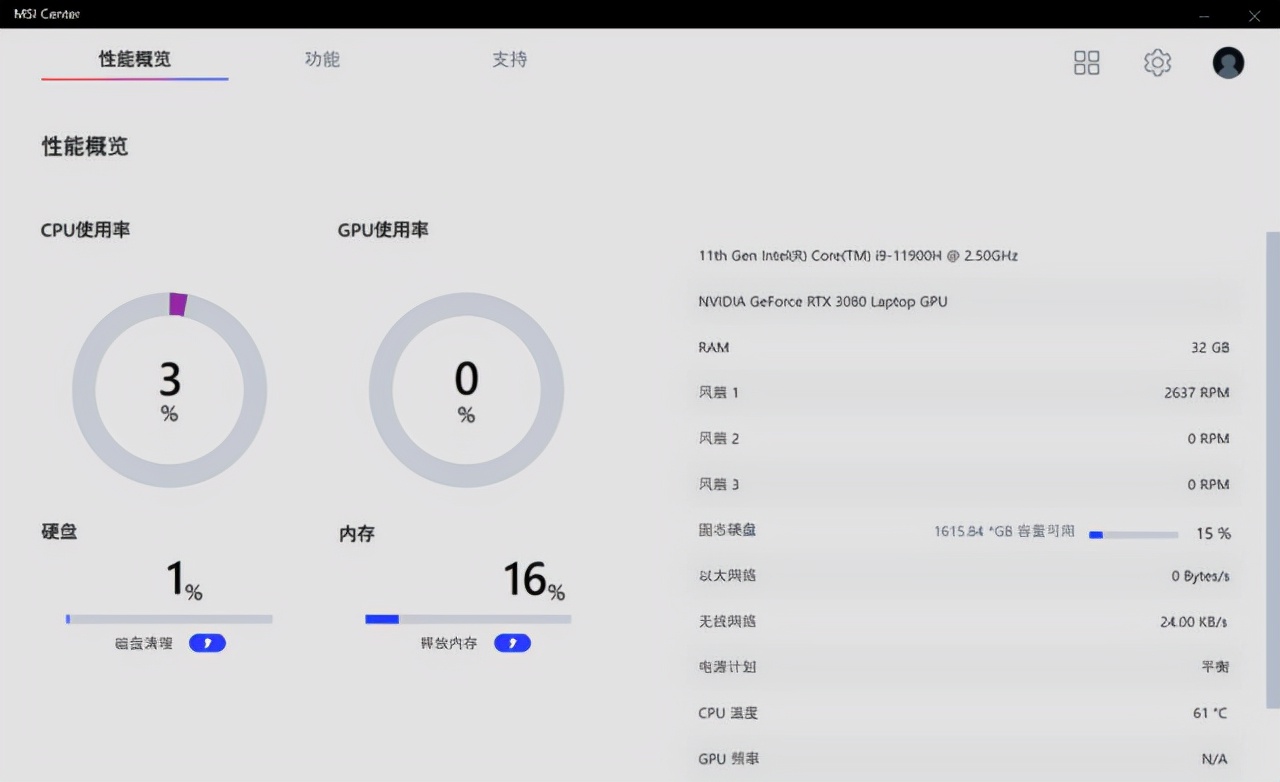Click the 2637 RPM value

pyautogui.click(x=1197, y=393)
